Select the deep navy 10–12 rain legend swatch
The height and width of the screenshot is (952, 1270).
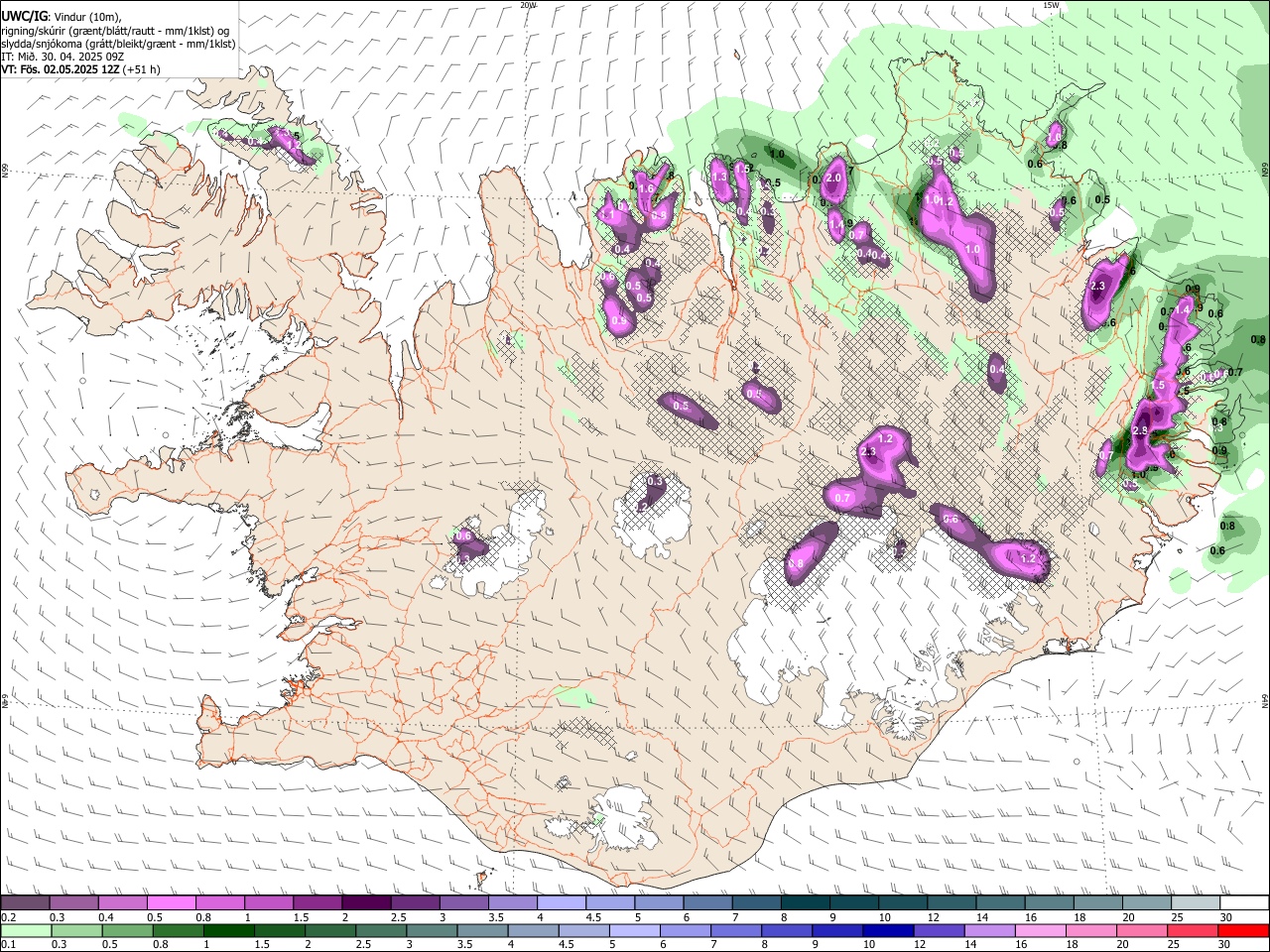(x=890, y=931)
